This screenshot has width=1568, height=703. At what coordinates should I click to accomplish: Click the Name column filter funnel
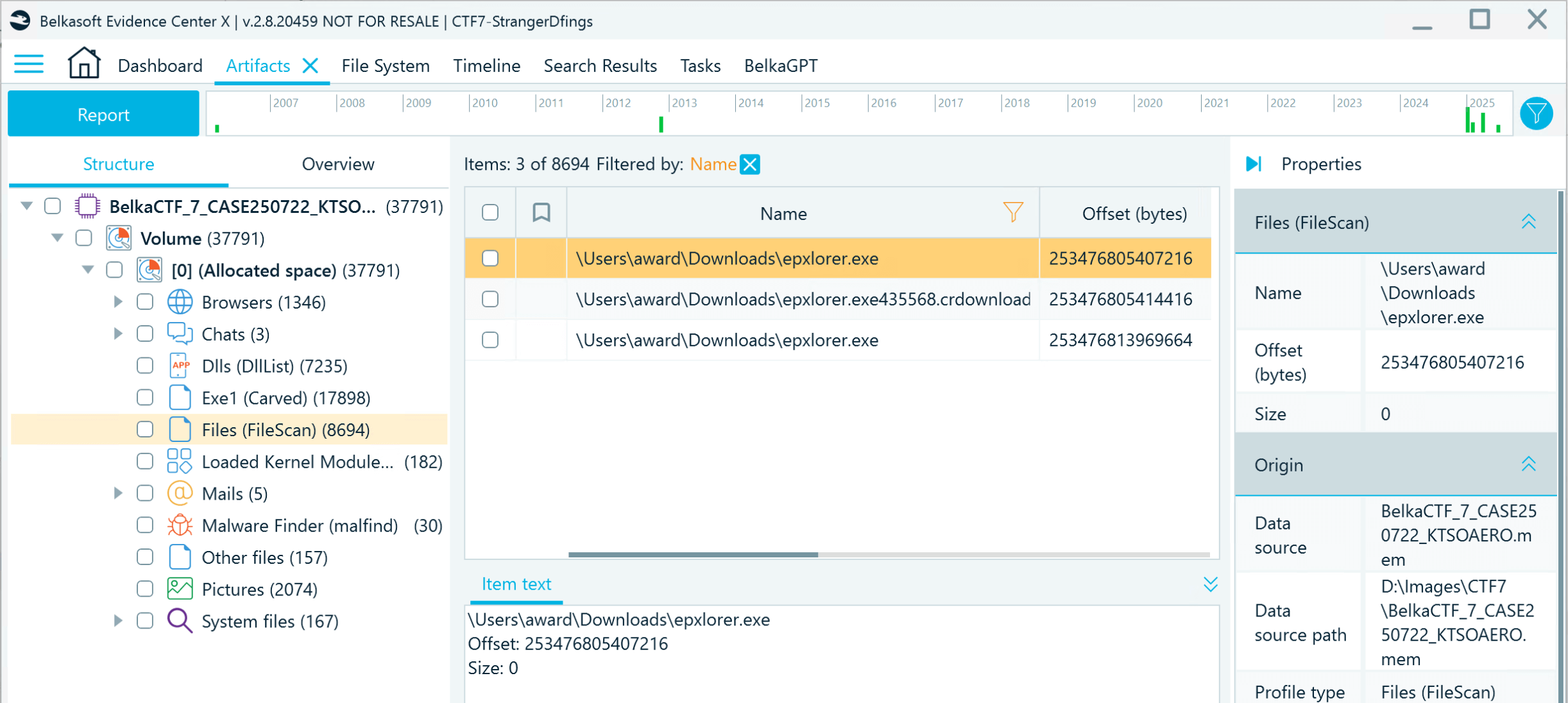[x=1013, y=212]
